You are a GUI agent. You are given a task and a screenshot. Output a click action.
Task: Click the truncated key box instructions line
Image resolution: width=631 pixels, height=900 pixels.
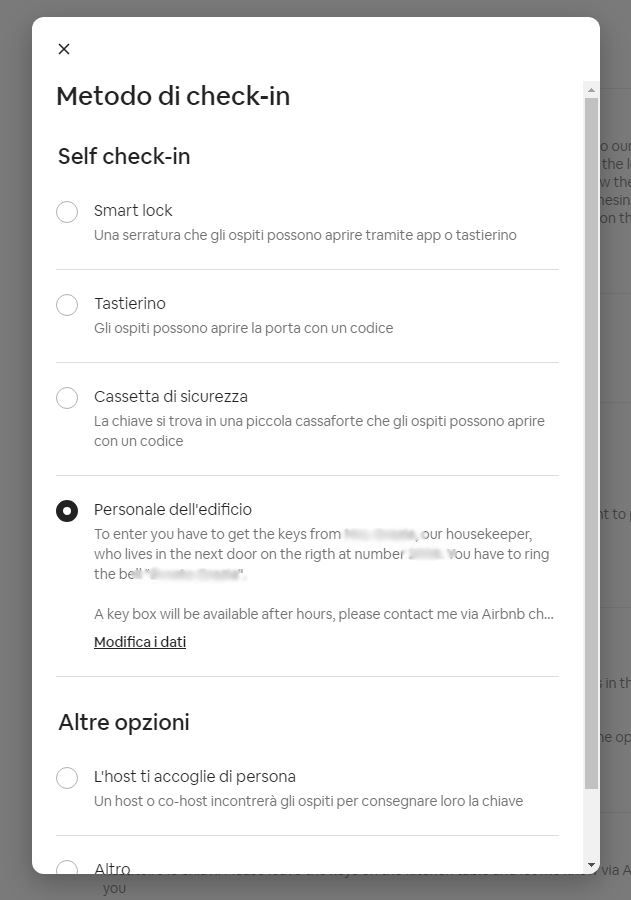click(323, 614)
